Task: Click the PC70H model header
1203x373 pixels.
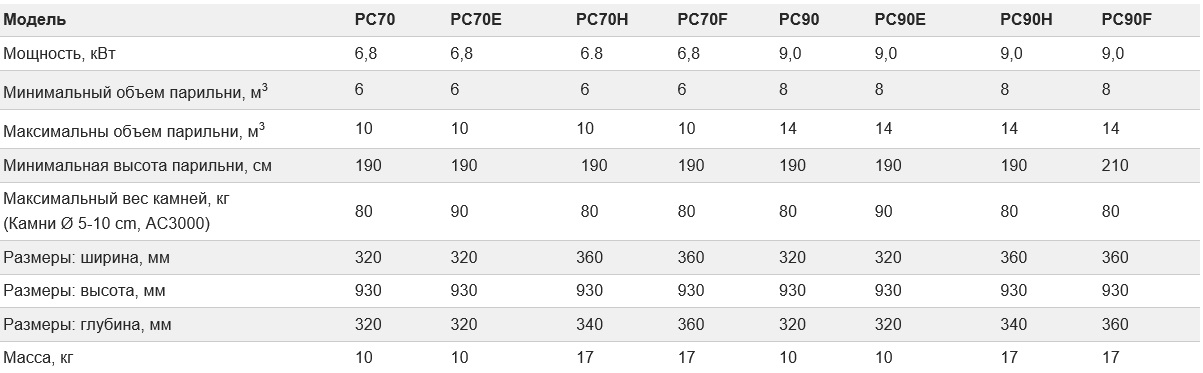Action: 602,18
